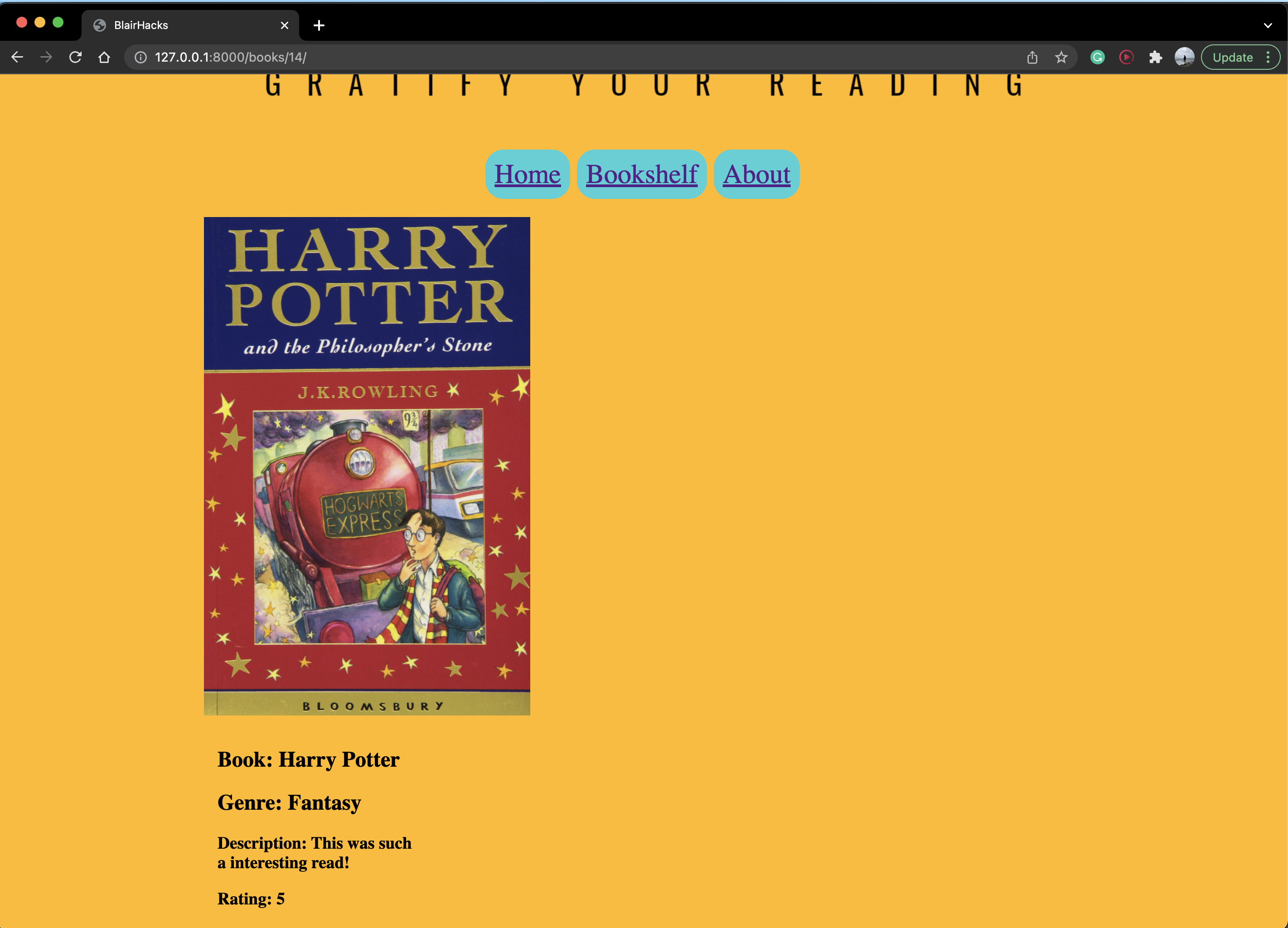
Task: Click the red record extension icon
Action: (x=1126, y=58)
